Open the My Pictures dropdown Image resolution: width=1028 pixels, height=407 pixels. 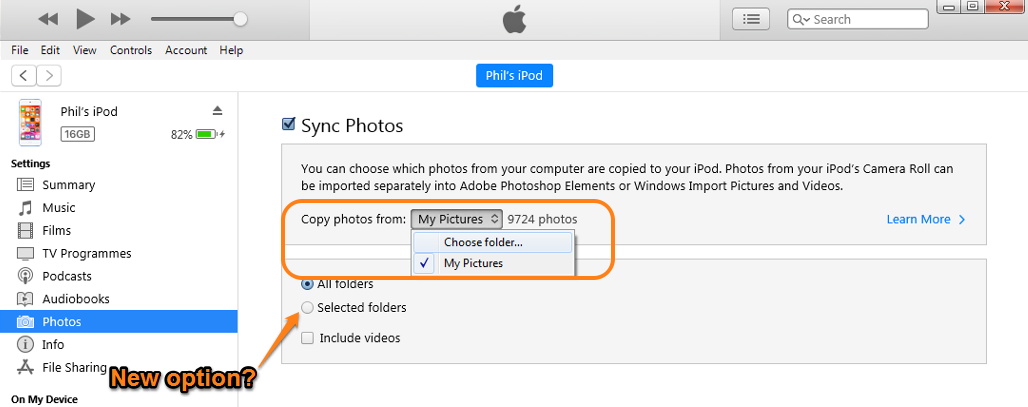458,219
